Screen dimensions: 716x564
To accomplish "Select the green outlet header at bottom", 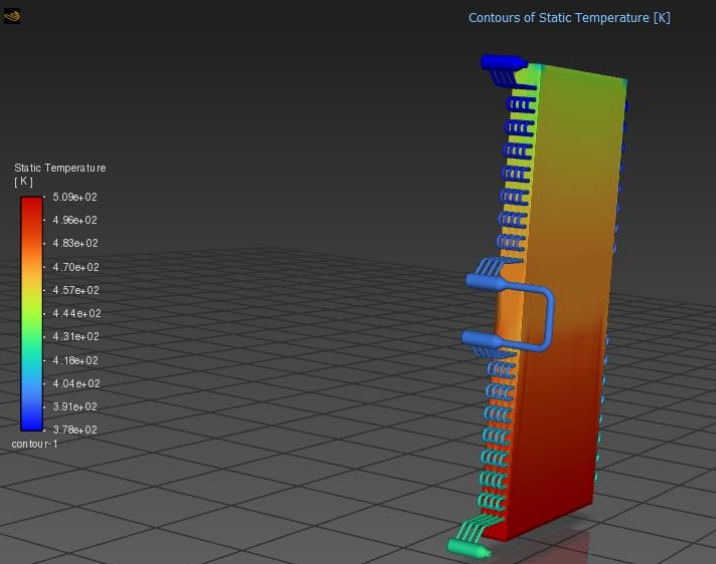I will pos(468,548).
